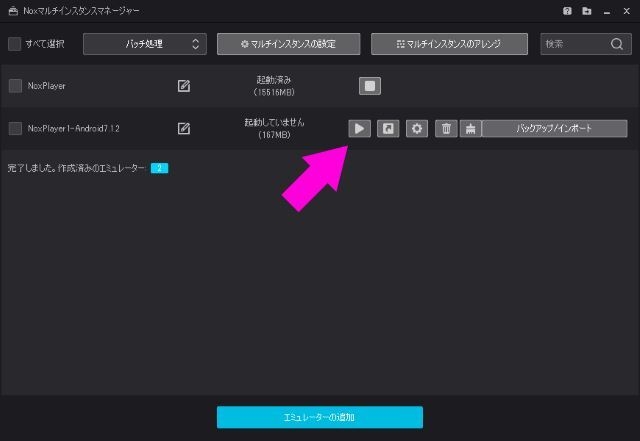The width and height of the screenshot is (640, 441).
Task: Start the NoxPlayer1-Android7.1.2 emulator with play button
Action: (x=359, y=128)
